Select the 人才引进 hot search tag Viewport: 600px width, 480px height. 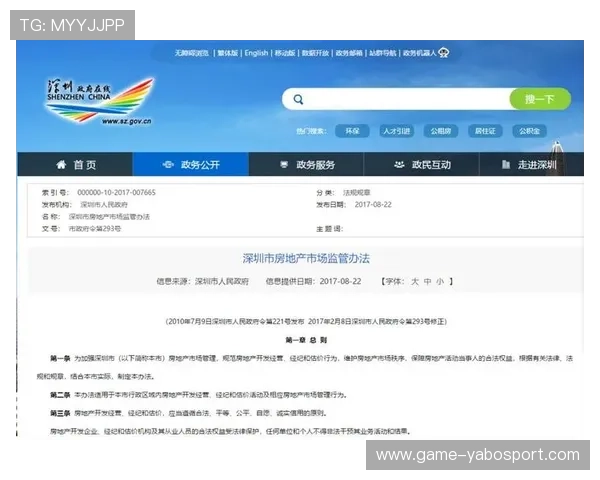(396, 131)
